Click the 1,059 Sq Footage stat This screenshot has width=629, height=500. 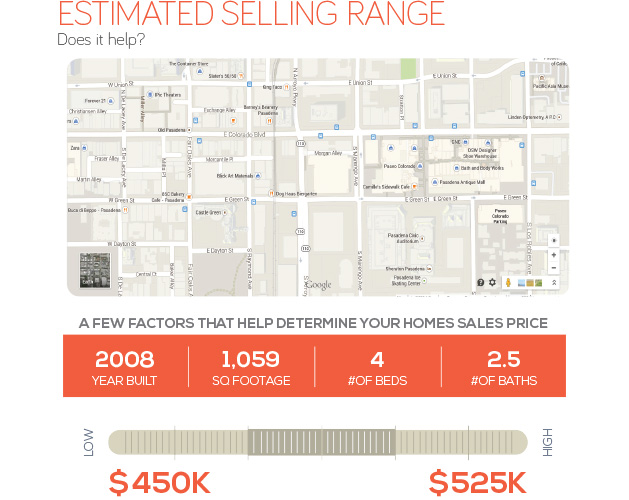point(251,367)
